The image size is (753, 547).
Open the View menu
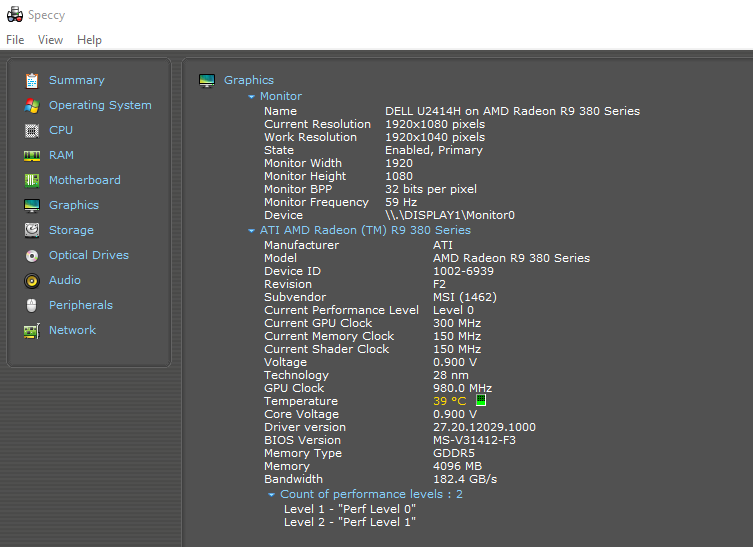point(50,40)
